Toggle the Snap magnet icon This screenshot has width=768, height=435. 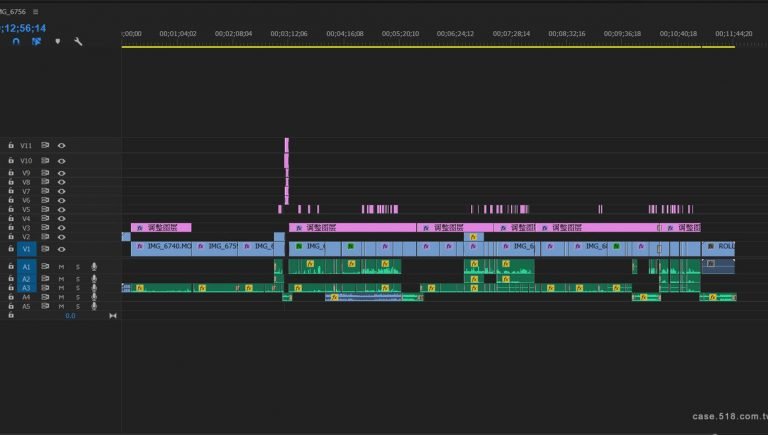(15, 42)
